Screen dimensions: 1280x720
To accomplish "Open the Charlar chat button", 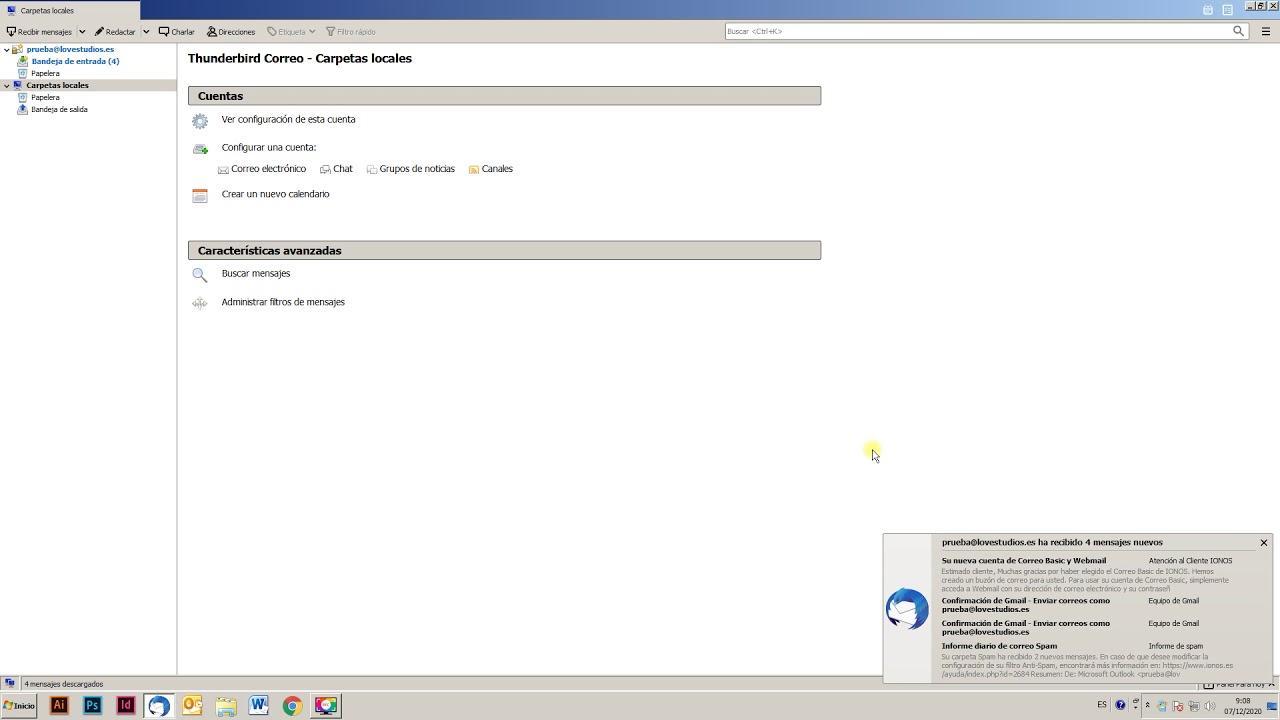I will [177, 32].
